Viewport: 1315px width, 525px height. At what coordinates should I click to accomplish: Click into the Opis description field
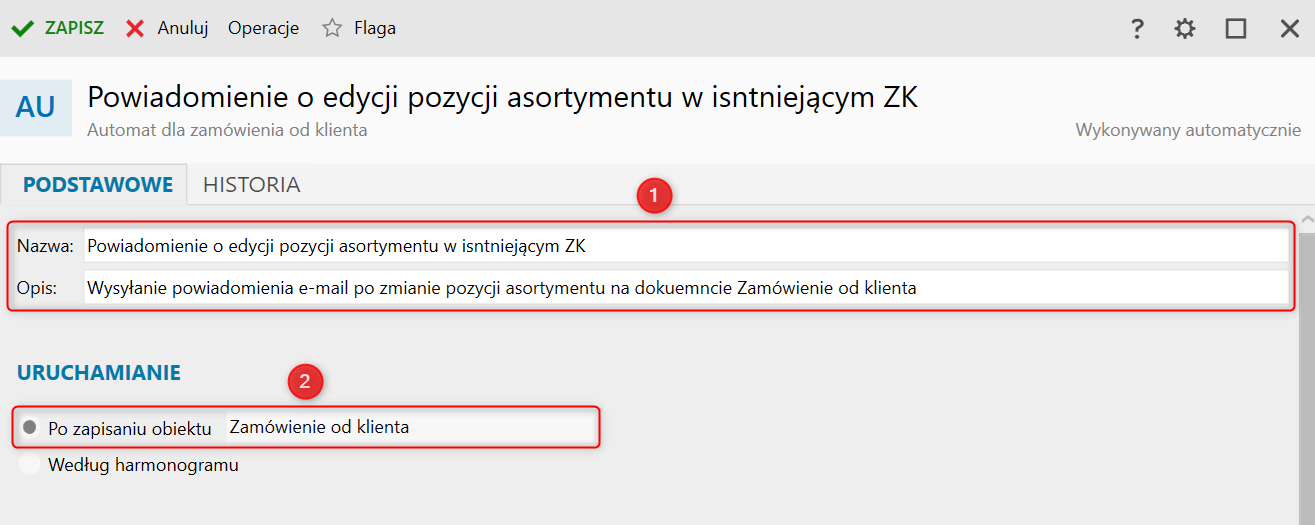click(685, 289)
